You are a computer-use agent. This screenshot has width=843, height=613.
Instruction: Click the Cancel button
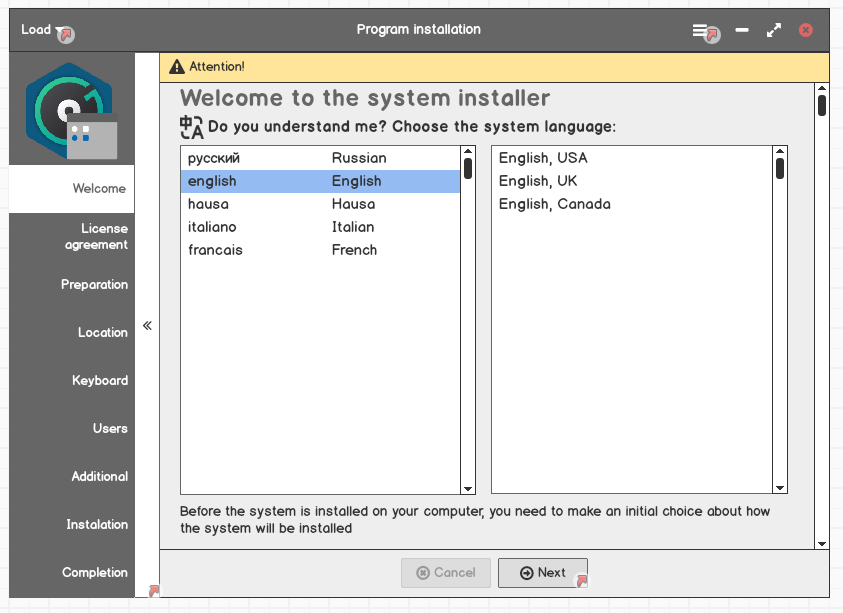[446, 573]
